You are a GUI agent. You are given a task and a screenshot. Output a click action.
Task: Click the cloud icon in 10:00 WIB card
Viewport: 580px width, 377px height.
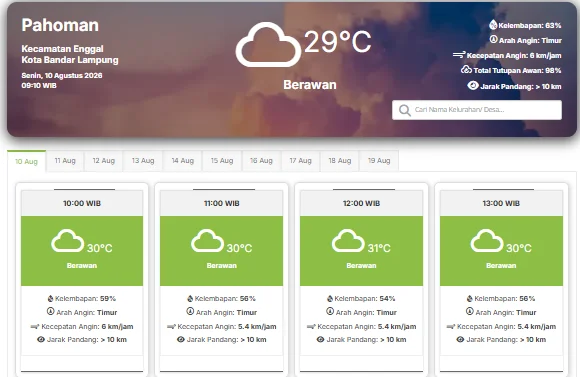pyautogui.click(x=68, y=241)
